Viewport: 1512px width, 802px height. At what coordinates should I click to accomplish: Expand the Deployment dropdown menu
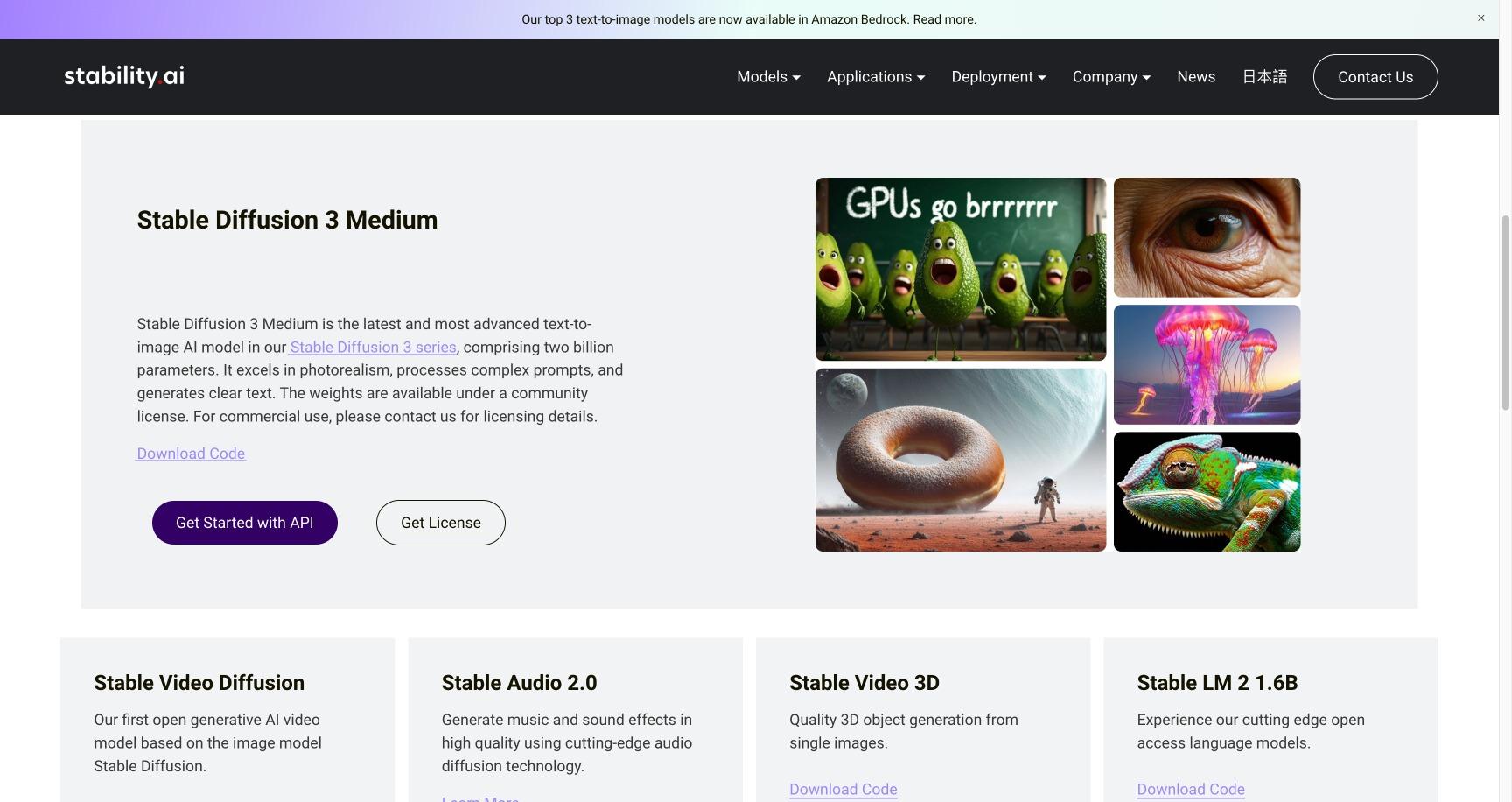(x=998, y=76)
